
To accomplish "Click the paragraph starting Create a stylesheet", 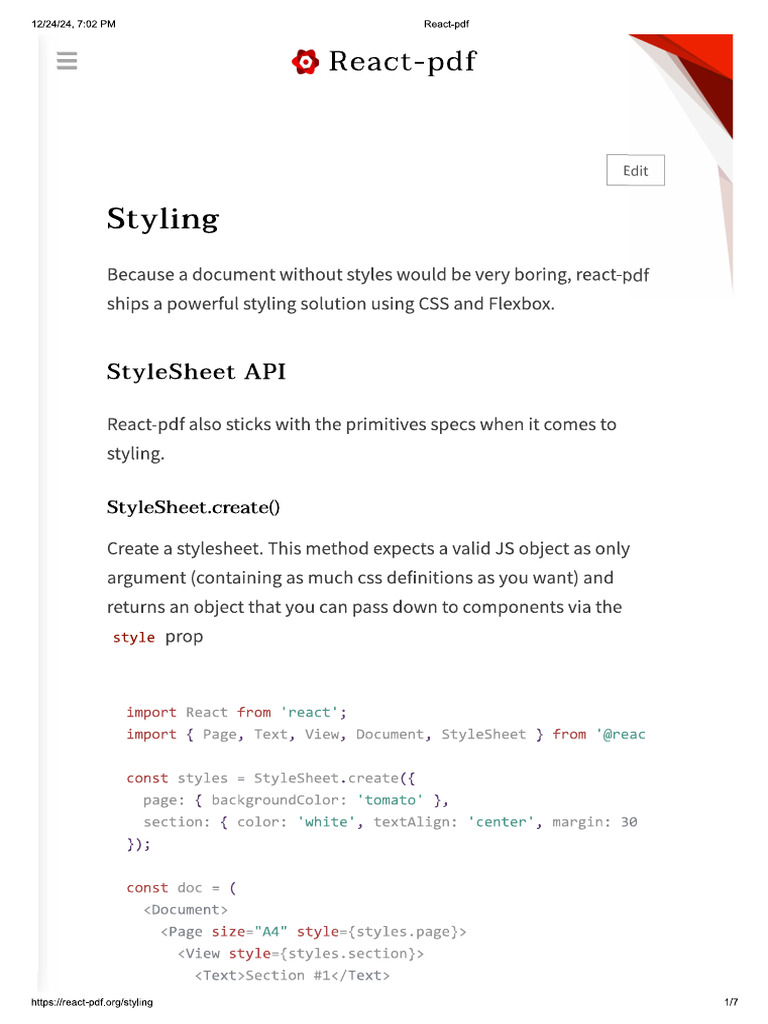I will 369,592.
